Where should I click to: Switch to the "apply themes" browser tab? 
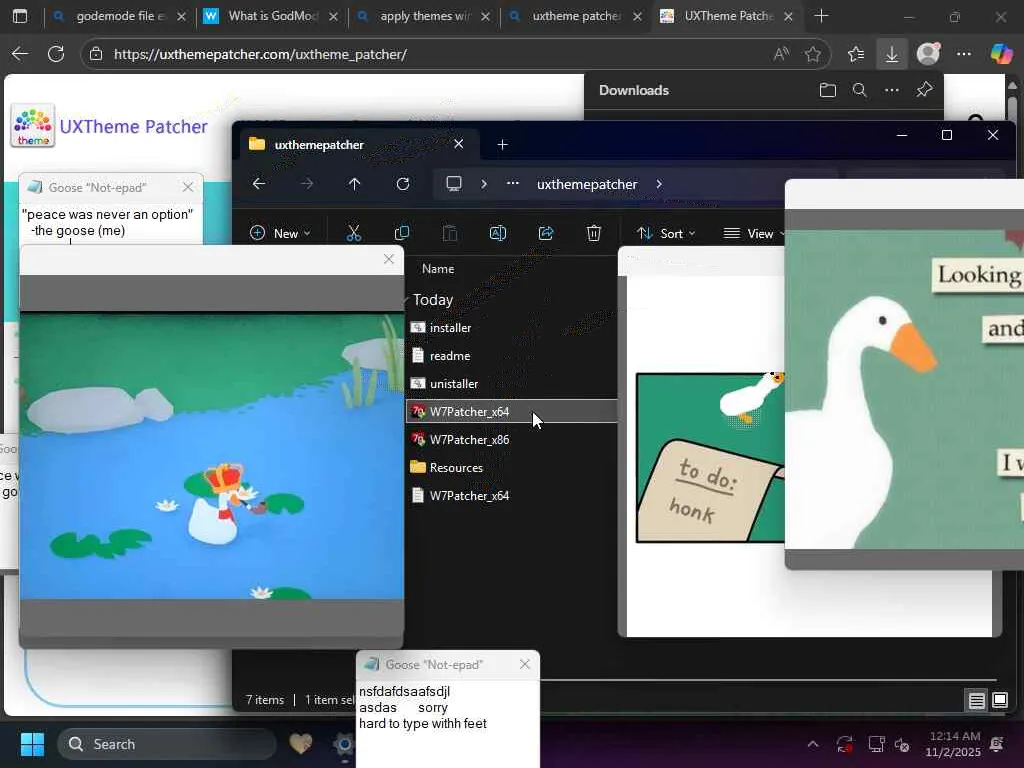424,16
